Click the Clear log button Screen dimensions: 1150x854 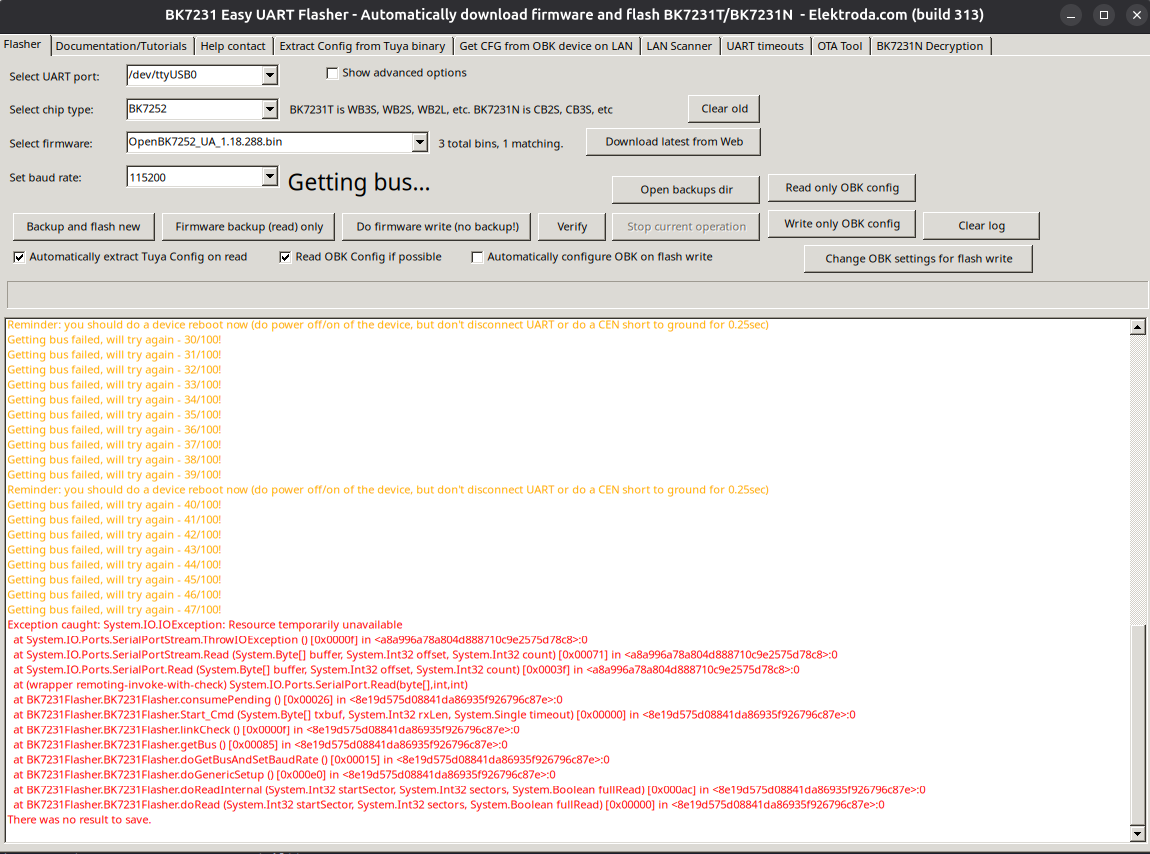click(x=981, y=226)
